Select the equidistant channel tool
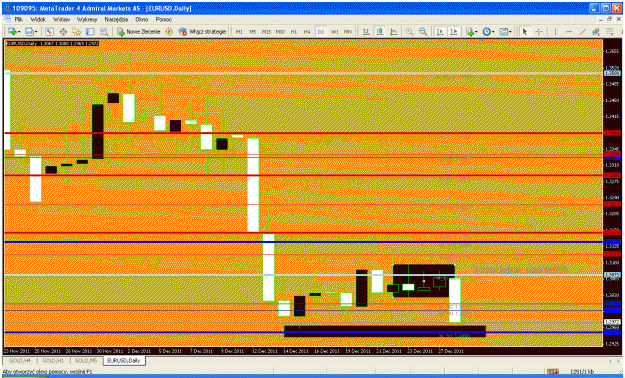The image size is (625, 378). pyautogui.click(x=596, y=32)
